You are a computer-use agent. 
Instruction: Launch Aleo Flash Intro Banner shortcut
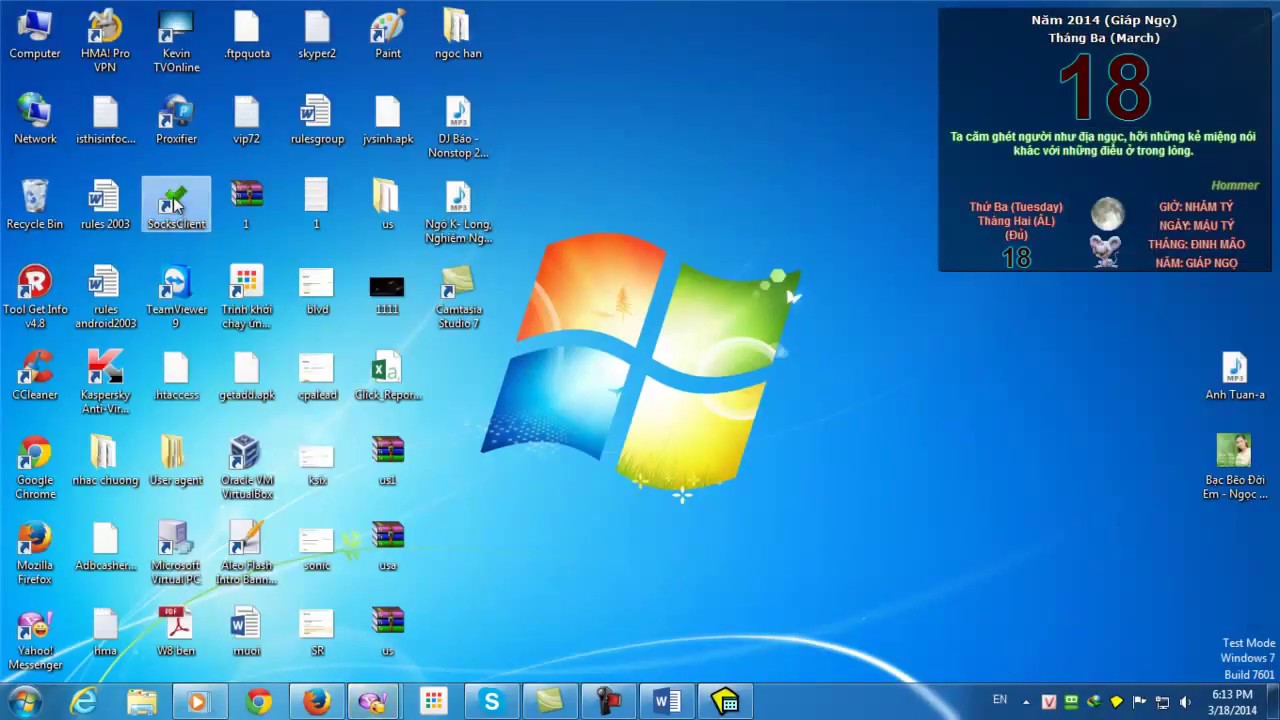tap(246, 553)
